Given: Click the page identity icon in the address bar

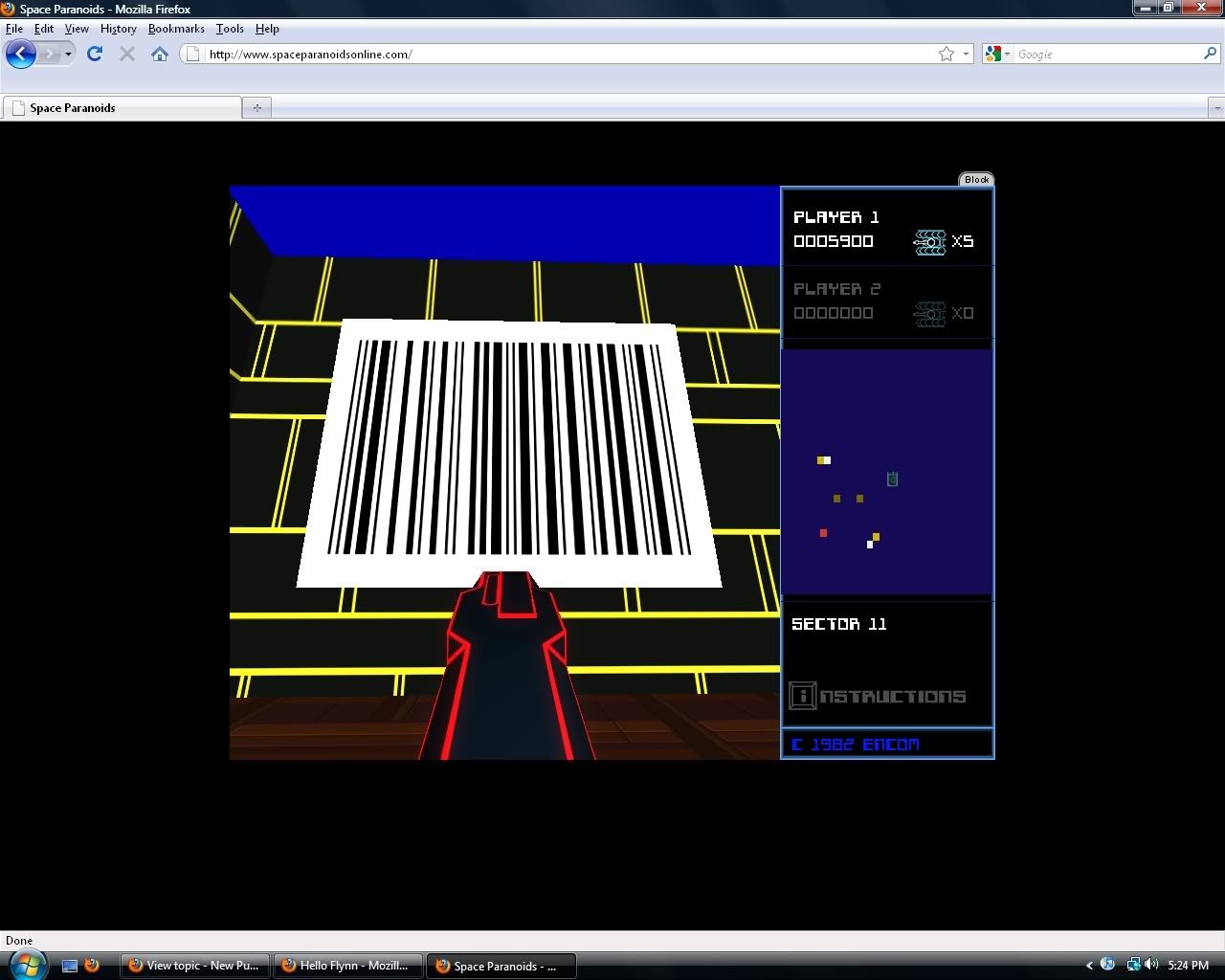Looking at the screenshot, I should tap(192, 54).
